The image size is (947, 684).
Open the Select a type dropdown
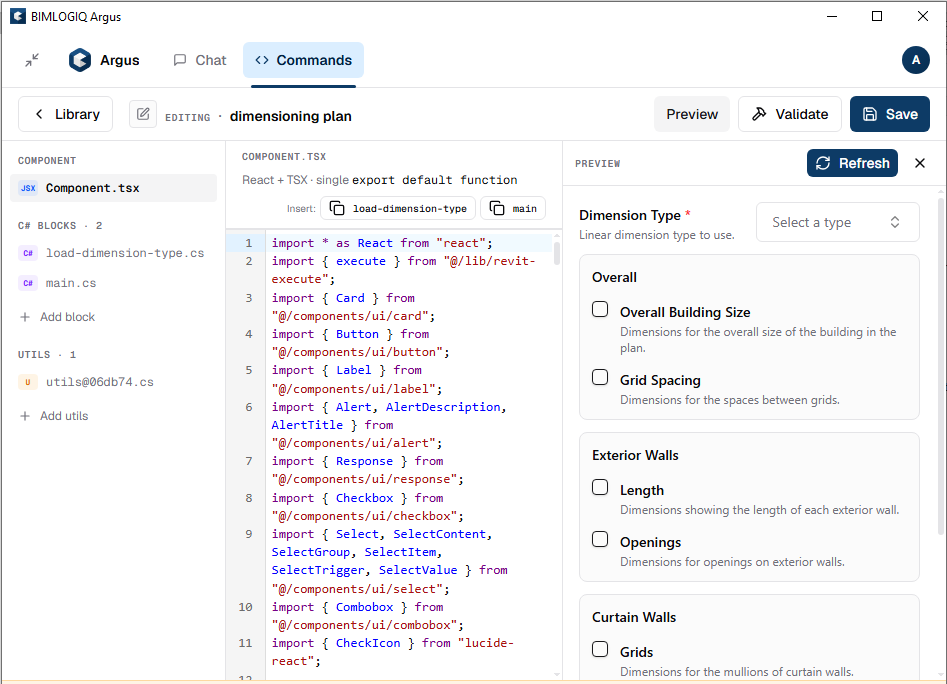click(838, 222)
